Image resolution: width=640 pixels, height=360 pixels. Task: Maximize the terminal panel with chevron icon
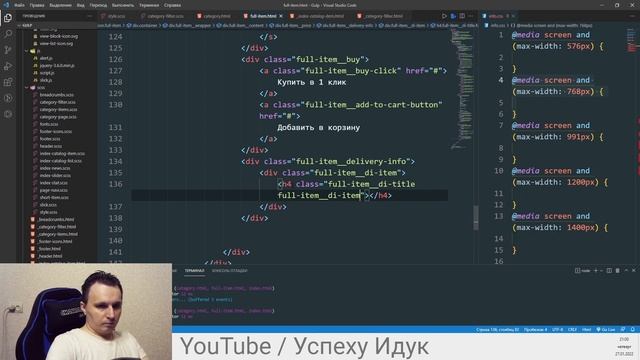626,270
